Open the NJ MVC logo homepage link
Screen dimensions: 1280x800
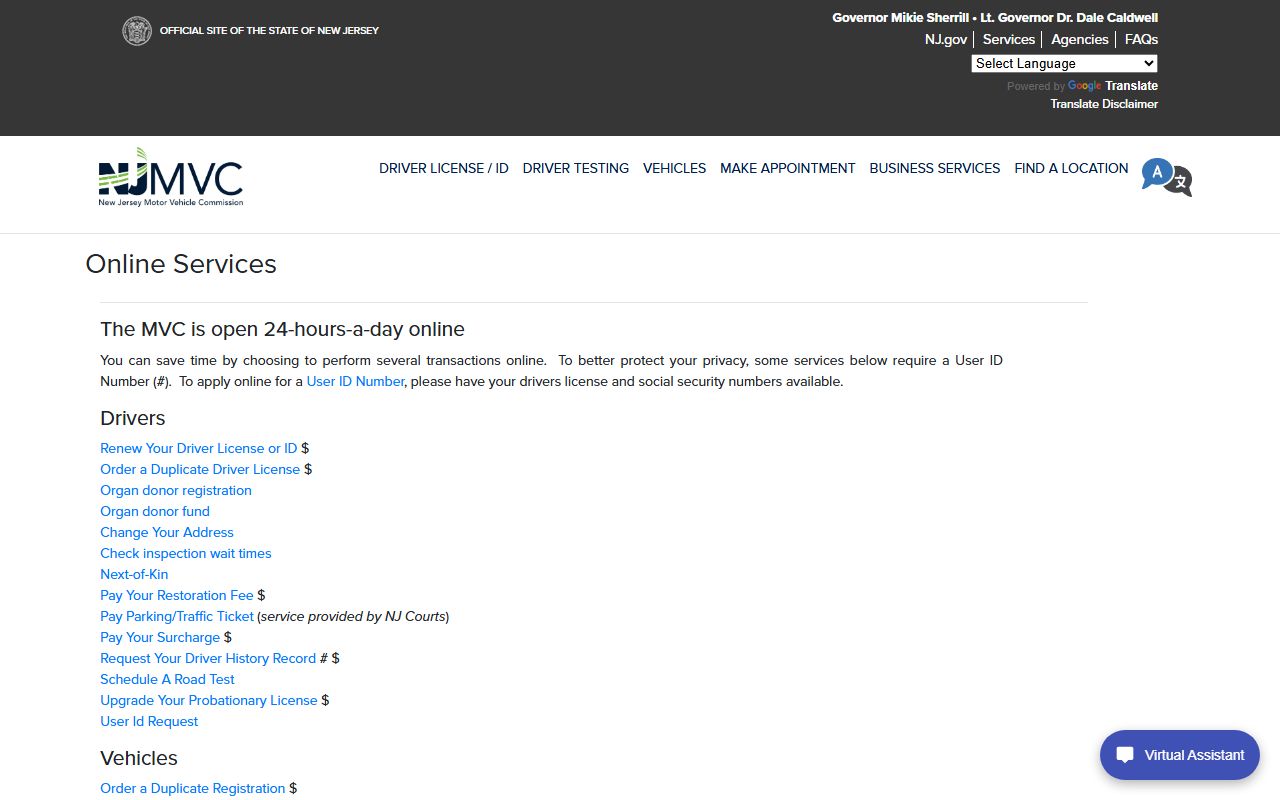pos(171,177)
